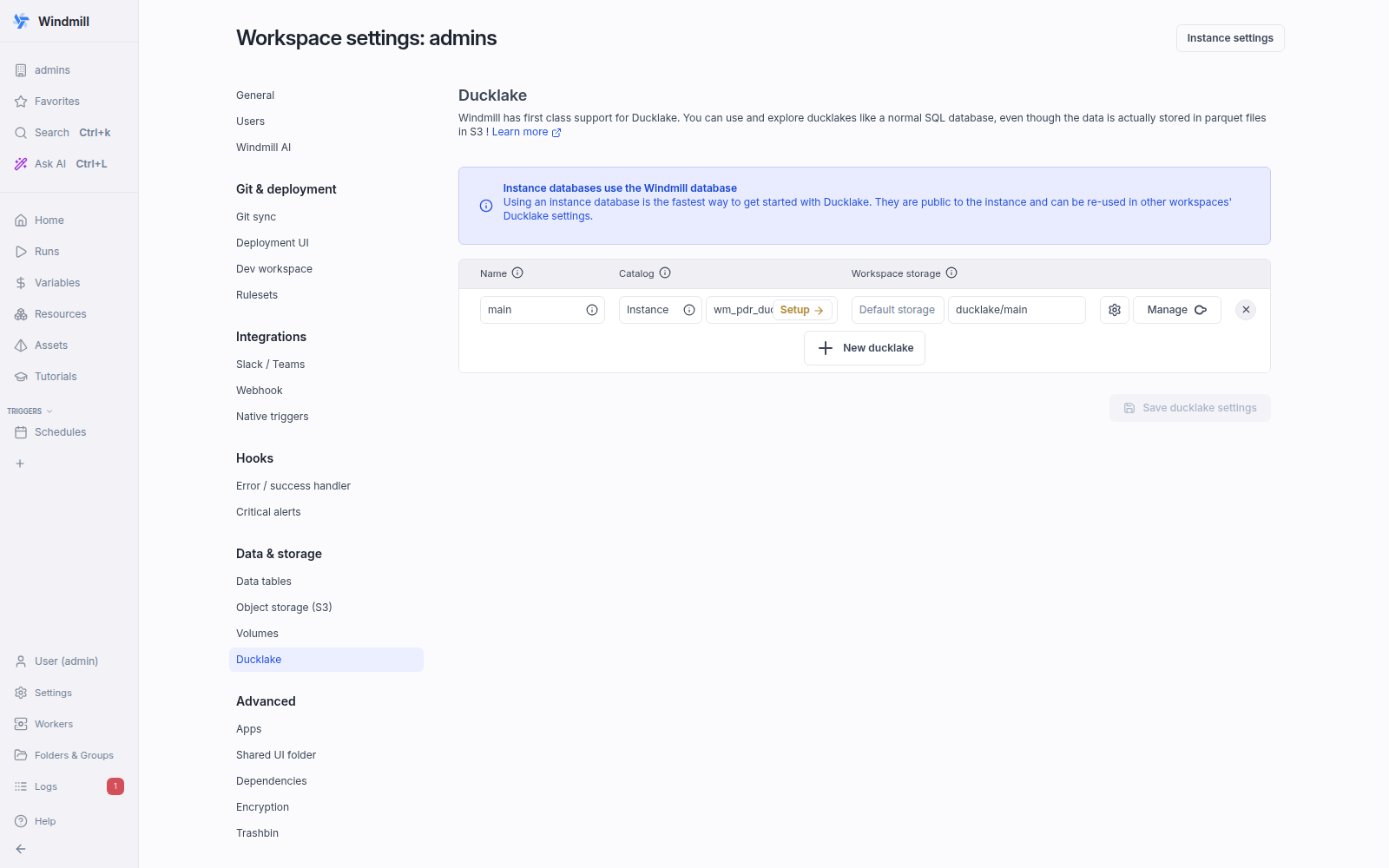Edit the ducklake/main path field
Viewport: 1389px width, 868px height.
(x=1017, y=310)
